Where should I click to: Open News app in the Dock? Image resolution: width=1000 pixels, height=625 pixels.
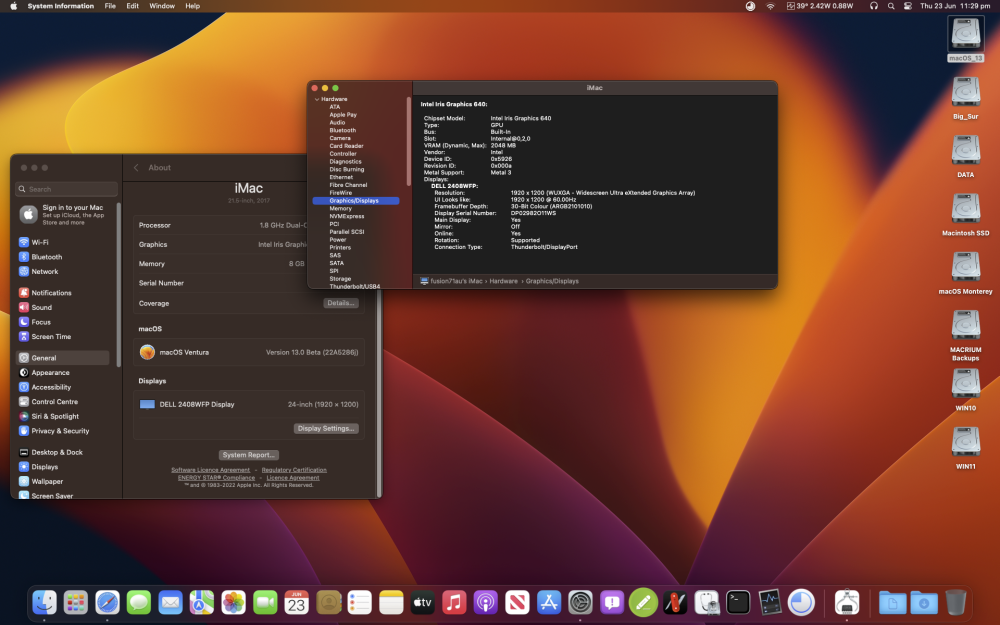(x=517, y=602)
